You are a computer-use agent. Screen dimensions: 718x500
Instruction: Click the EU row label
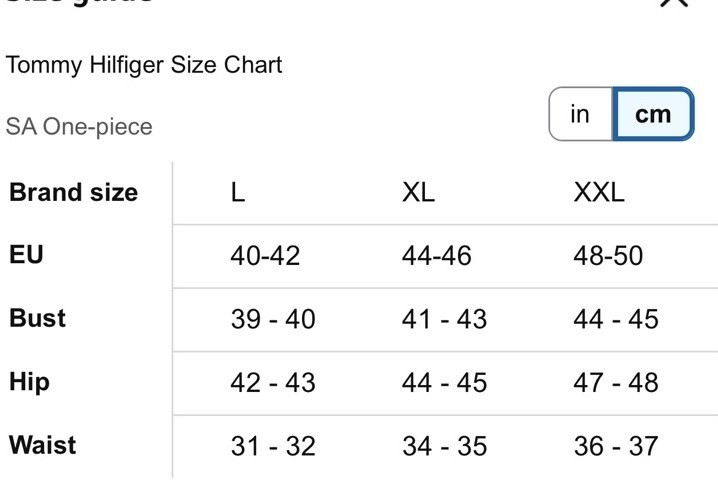coord(26,254)
